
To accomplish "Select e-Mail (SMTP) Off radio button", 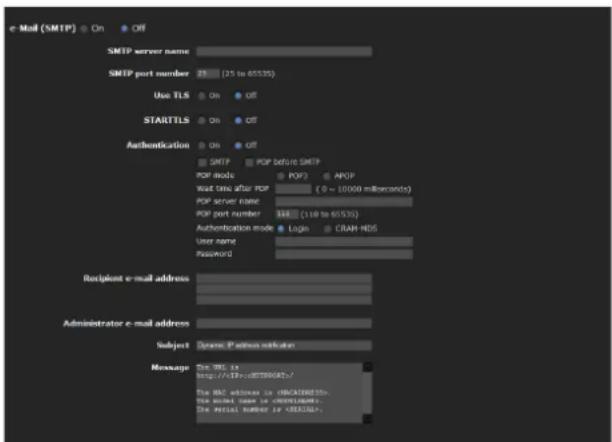I will pyautogui.click(x=124, y=29).
